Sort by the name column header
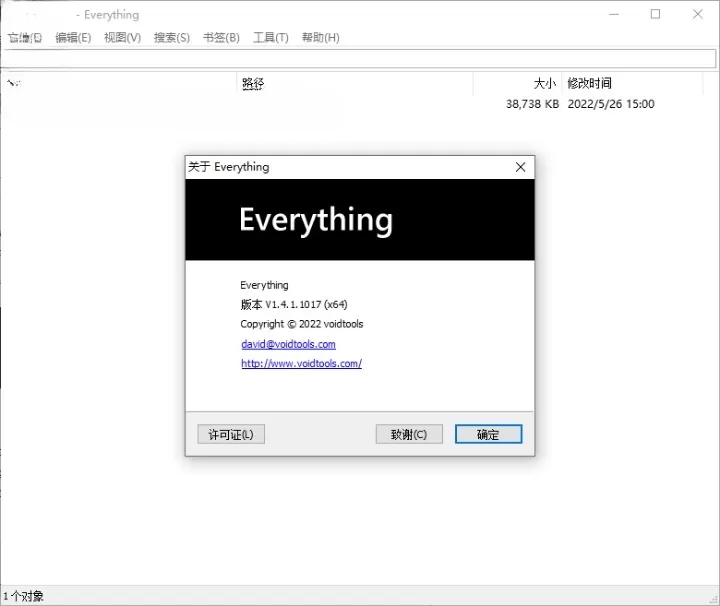 pyautogui.click(x=118, y=84)
